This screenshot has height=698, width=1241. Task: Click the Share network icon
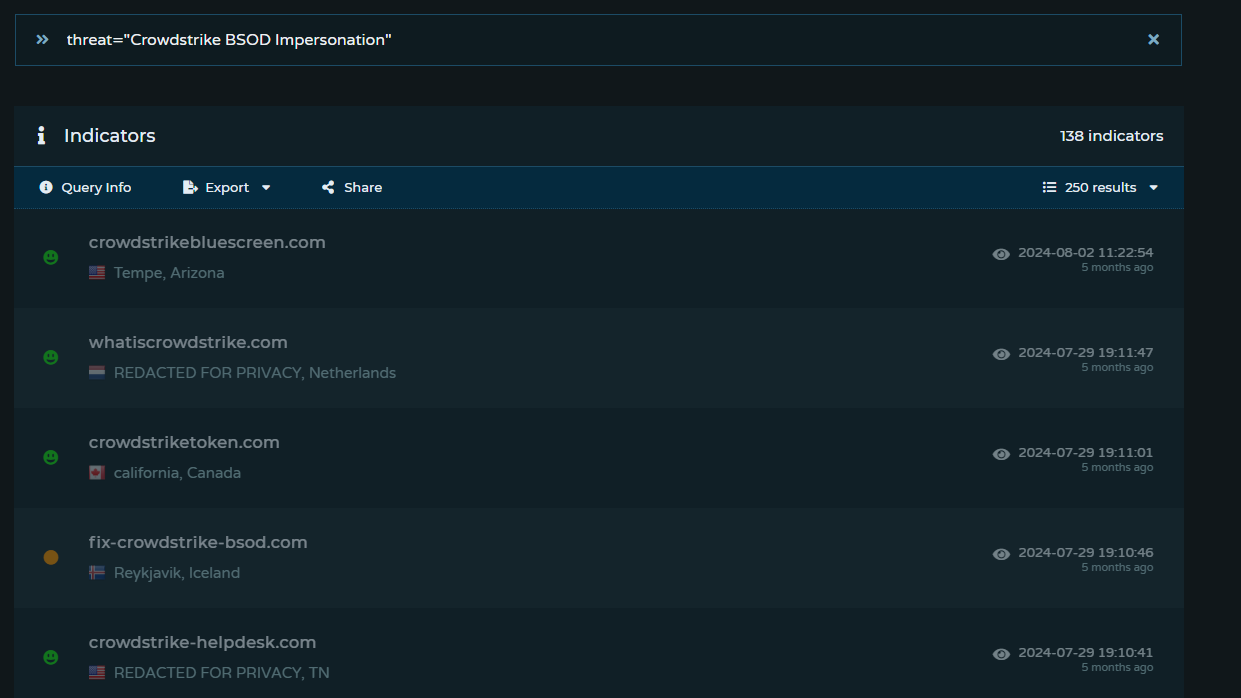click(x=328, y=187)
